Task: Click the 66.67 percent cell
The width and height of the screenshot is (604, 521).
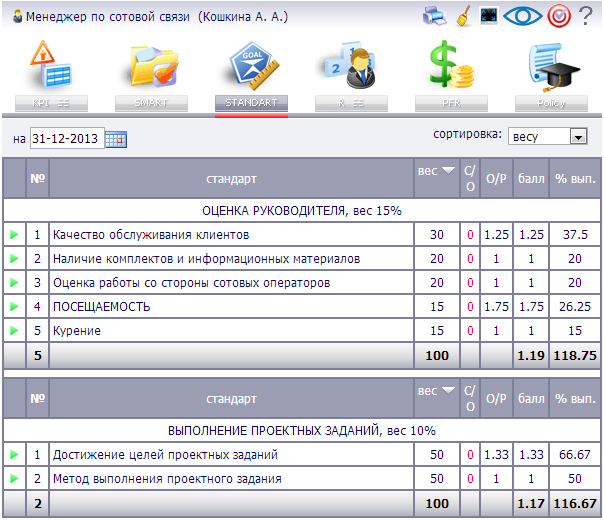Action: 575,454
